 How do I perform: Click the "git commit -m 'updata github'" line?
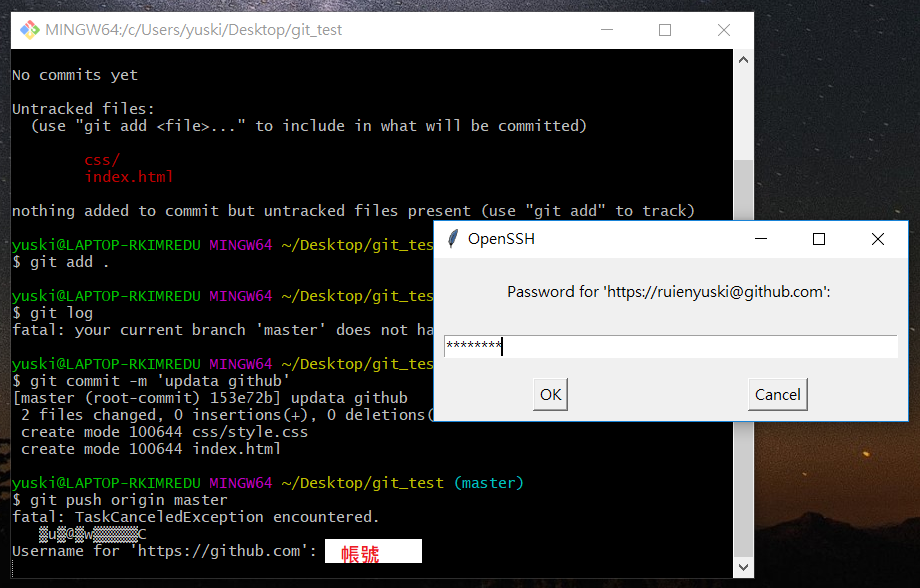pos(151,381)
